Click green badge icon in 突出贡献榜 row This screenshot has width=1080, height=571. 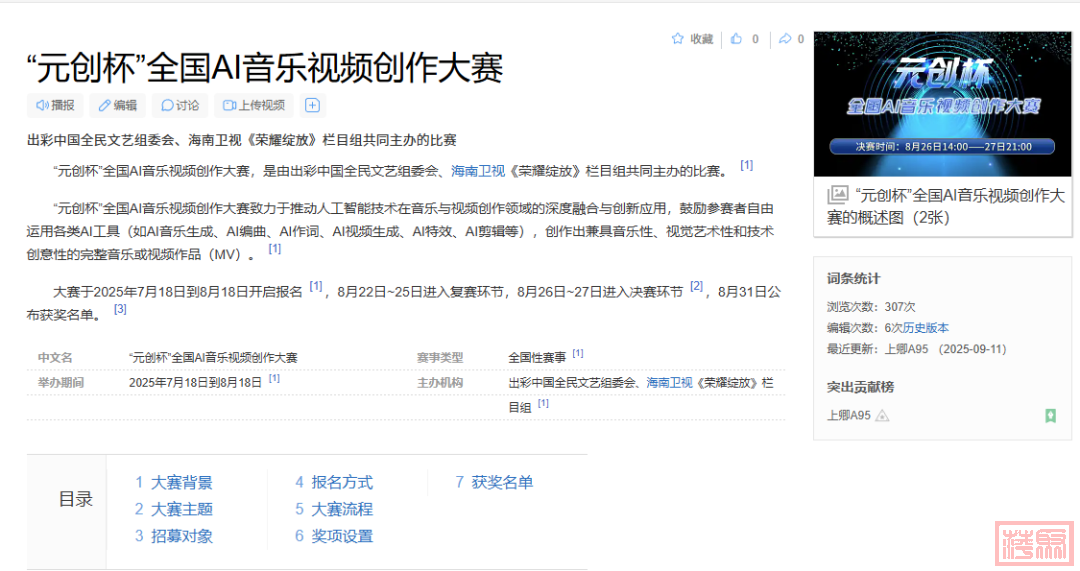point(1050,416)
